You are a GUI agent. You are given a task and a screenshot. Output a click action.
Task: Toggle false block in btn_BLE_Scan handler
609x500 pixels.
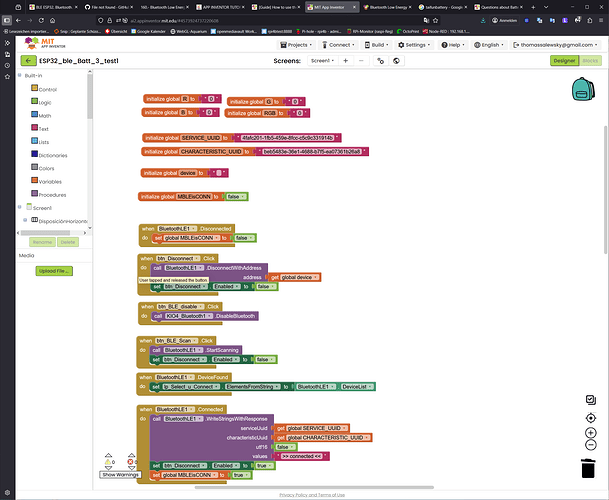click(x=266, y=359)
